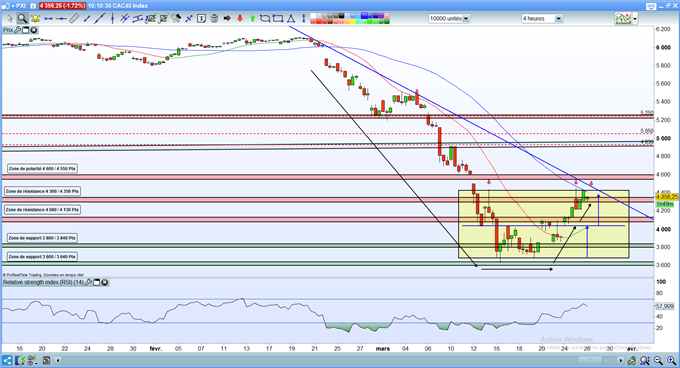
Task: Click Relative strength index (RSI) (14) label
Action: coord(43,283)
